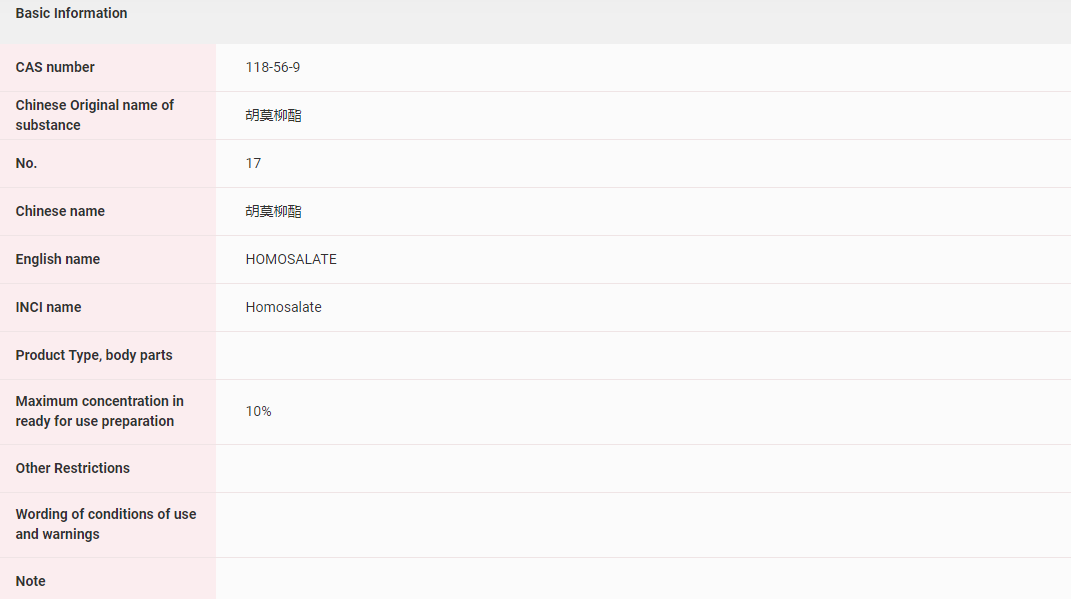Select the Chinese Original name value text
This screenshot has height=599, width=1071.
(x=273, y=116)
